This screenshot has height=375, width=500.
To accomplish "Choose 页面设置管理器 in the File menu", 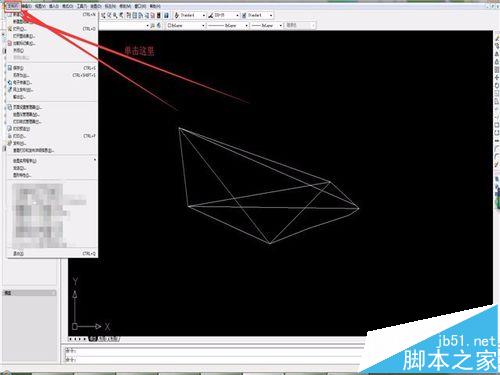I will [x=52, y=107].
